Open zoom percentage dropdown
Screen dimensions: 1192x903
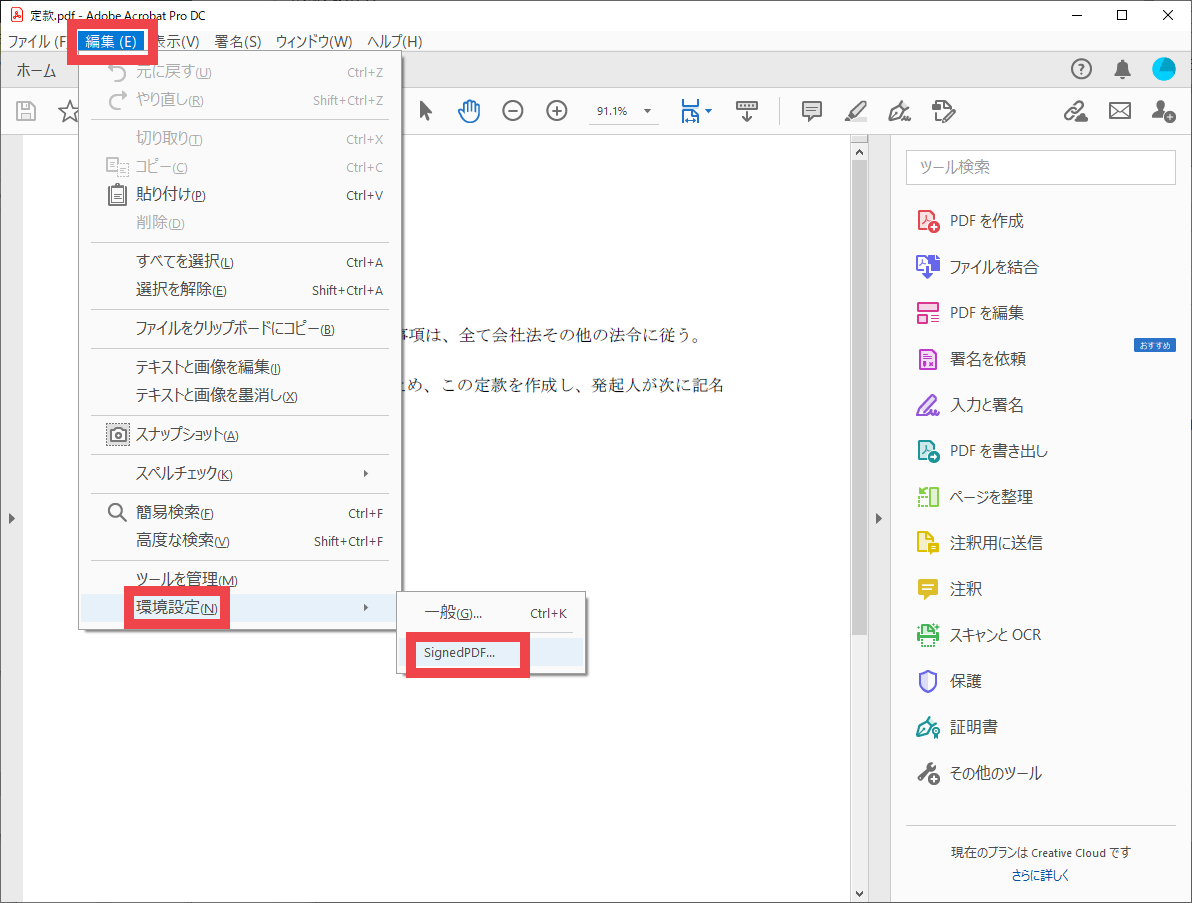[x=647, y=111]
